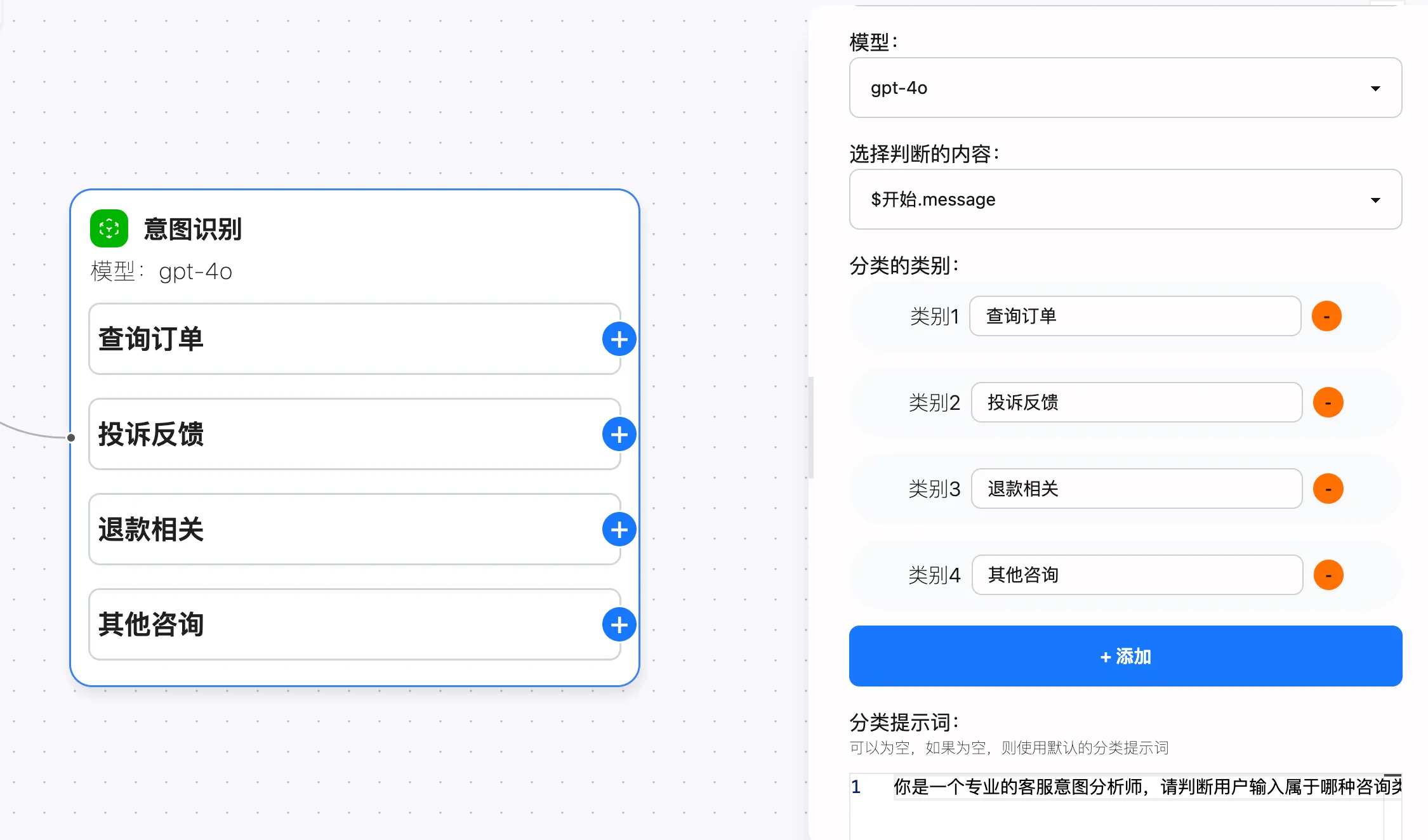Click the input connection dot on the node's left edge
The height and width of the screenshot is (840, 1428).
[71, 438]
